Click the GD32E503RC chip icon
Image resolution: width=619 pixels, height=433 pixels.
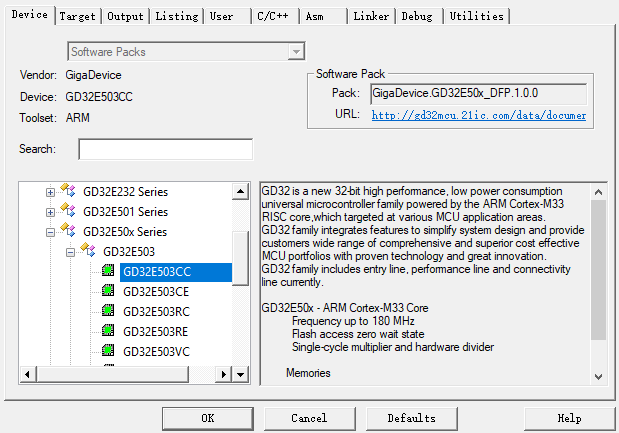(x=108, y=310)
